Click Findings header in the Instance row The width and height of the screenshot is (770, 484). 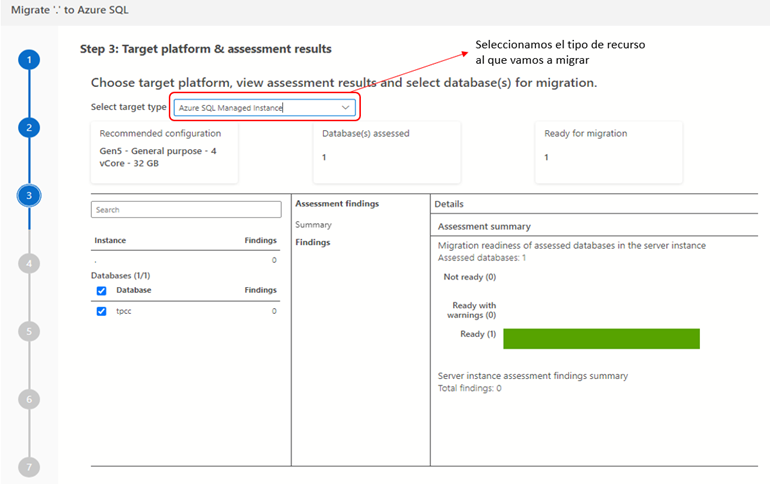tap(261, 241)
